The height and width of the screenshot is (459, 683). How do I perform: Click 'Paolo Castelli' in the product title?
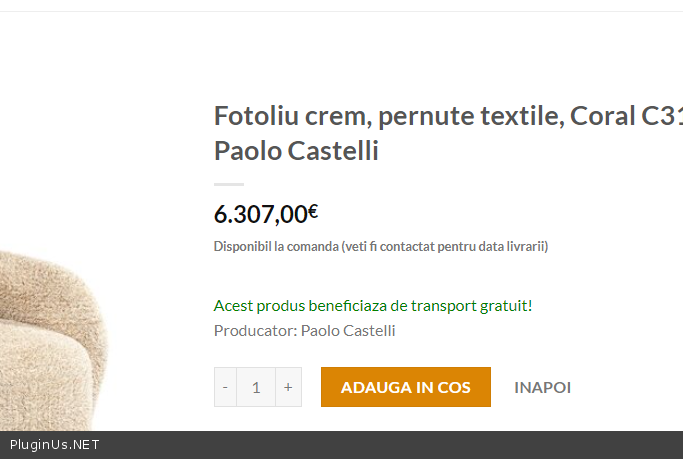[296, 152]
